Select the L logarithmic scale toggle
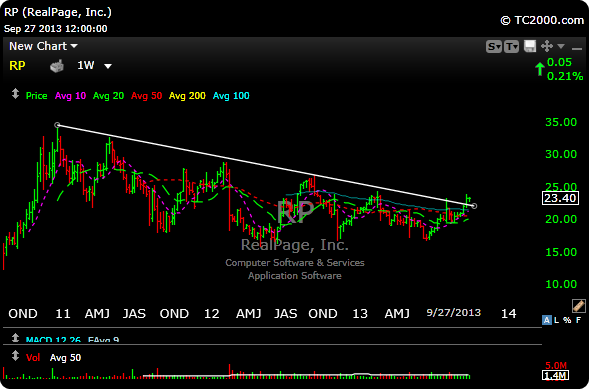This screenshot has width=589, height=389. coord(557,320)
